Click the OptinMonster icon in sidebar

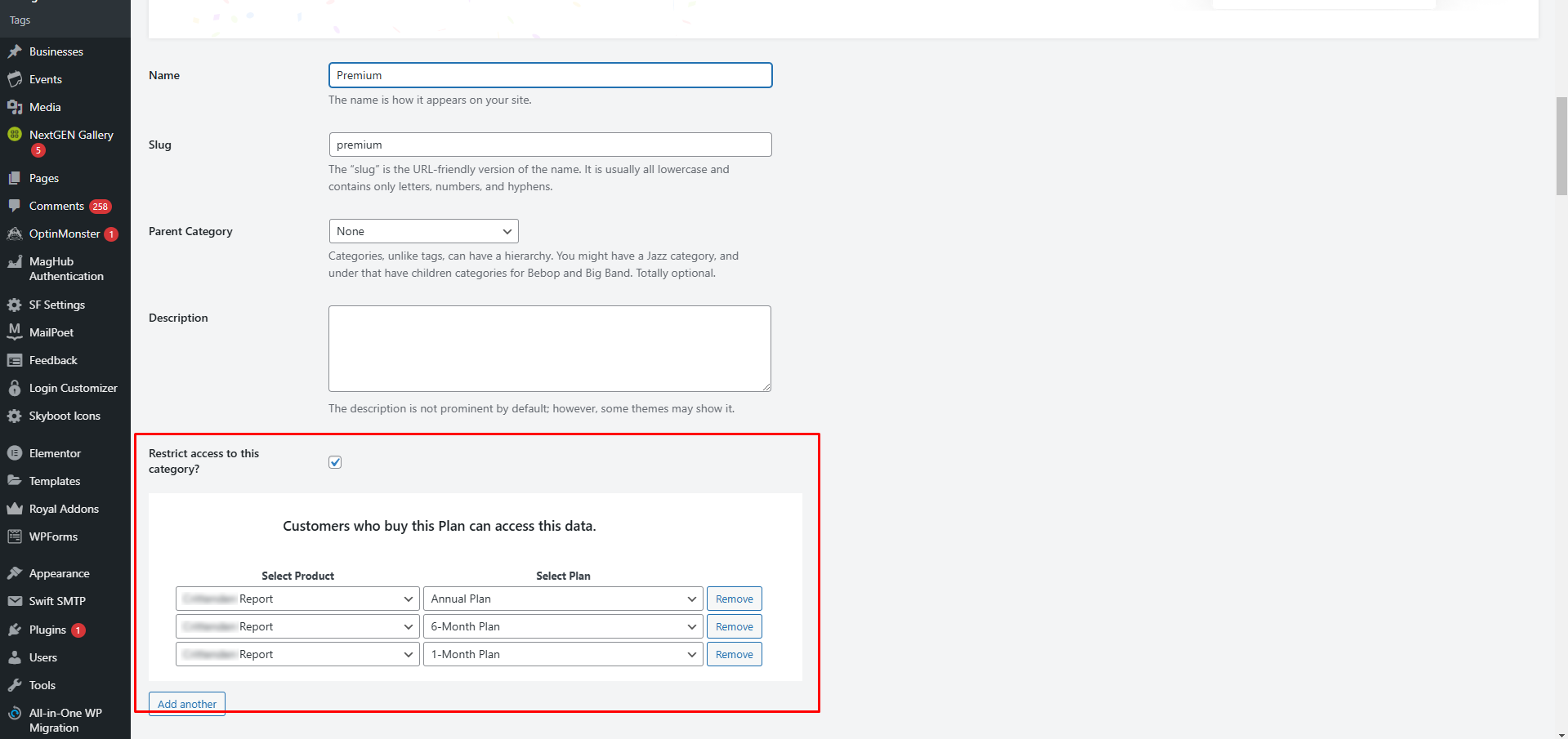(x=15, y=234)
